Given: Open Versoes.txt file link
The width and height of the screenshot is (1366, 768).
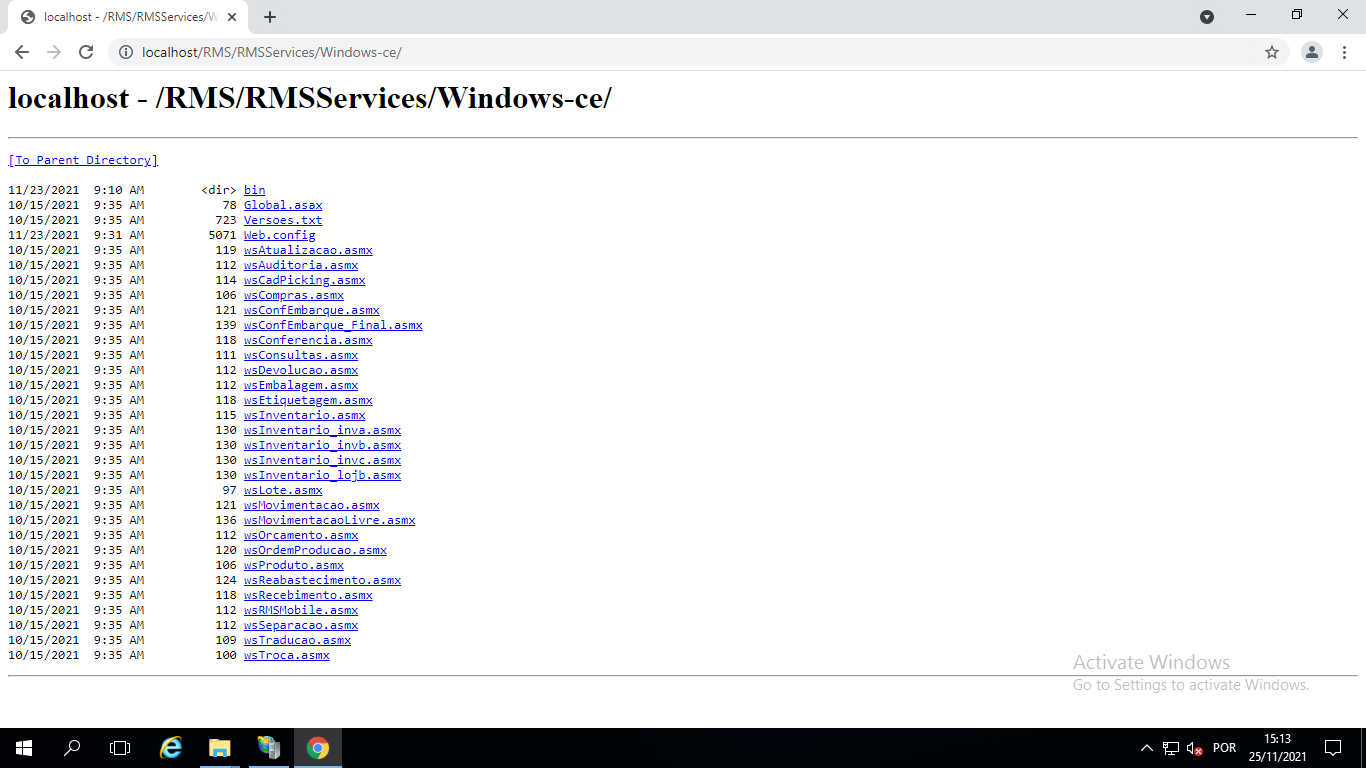Looking at the screenshot, I should 283,220.
